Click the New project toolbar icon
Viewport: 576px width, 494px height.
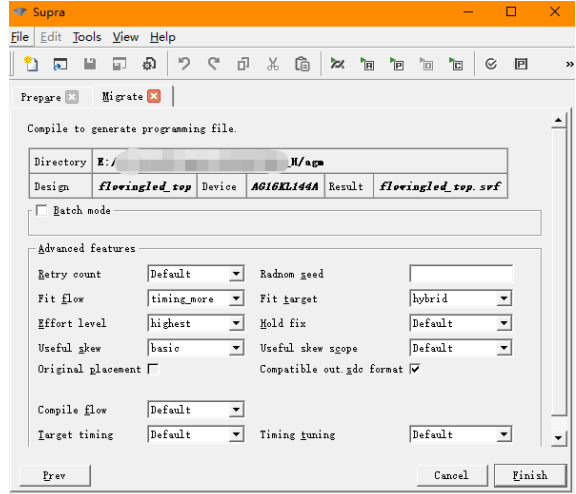pos(31,64)
